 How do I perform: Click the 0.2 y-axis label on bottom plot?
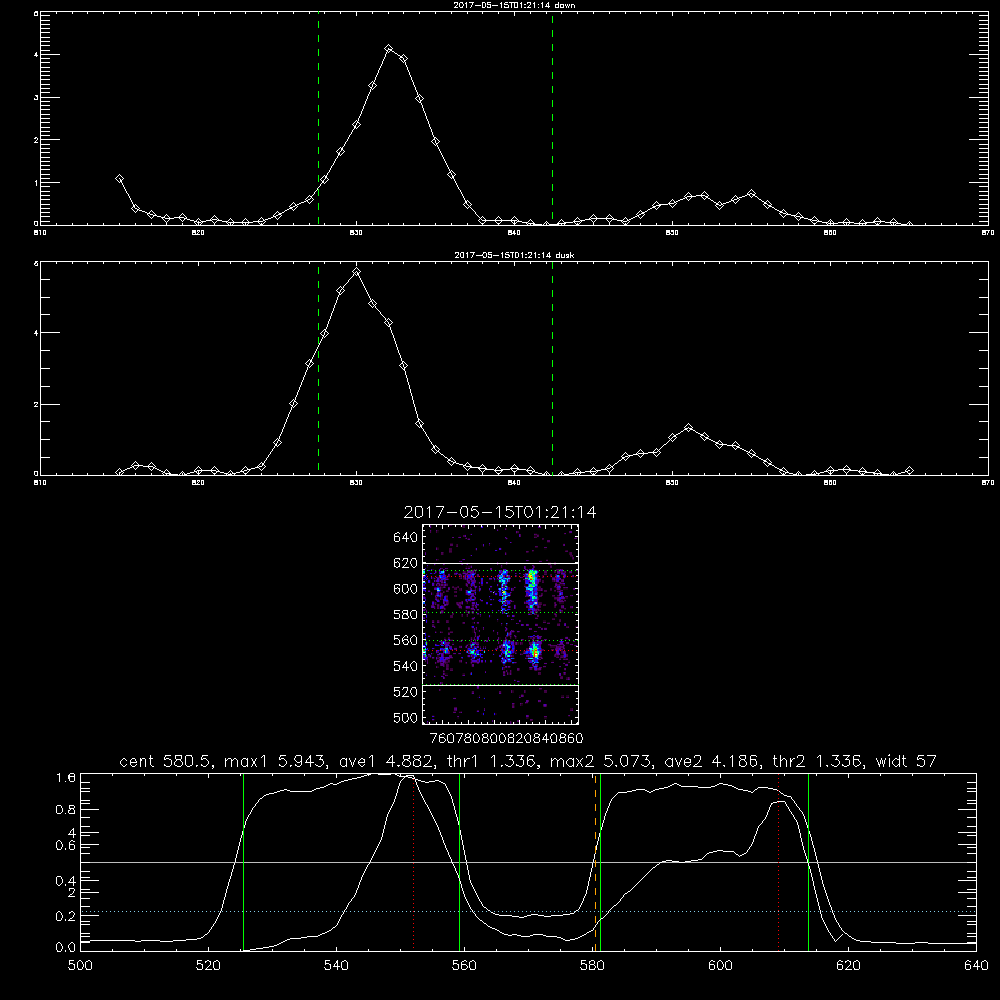pos(66,916)
